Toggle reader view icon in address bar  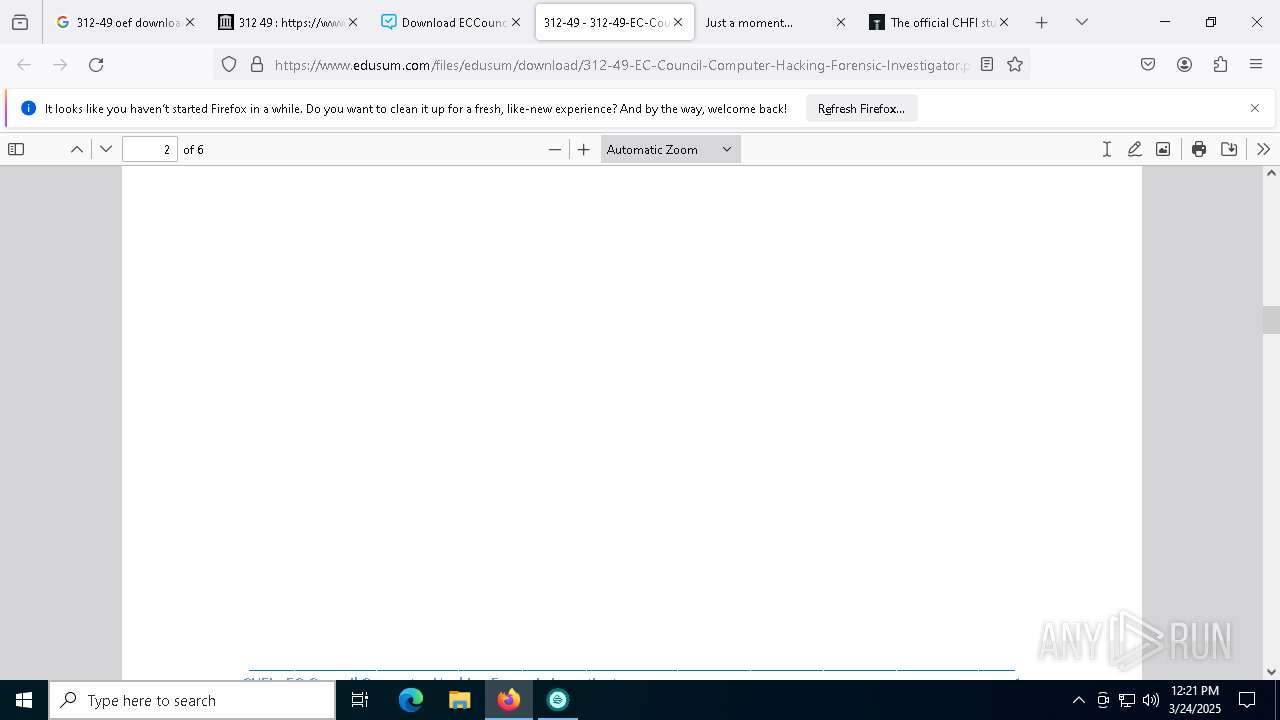coord(987,65)
